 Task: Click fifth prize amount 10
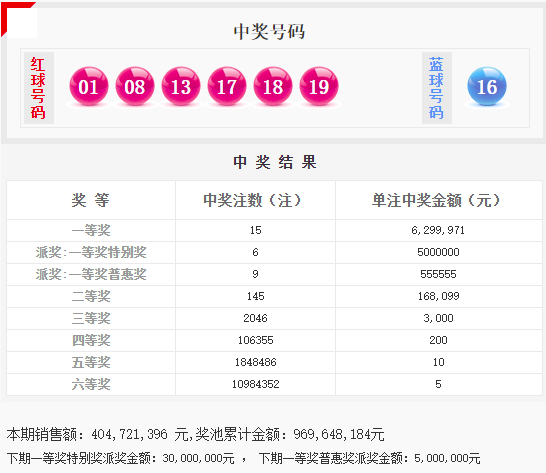tap(438, 362)
